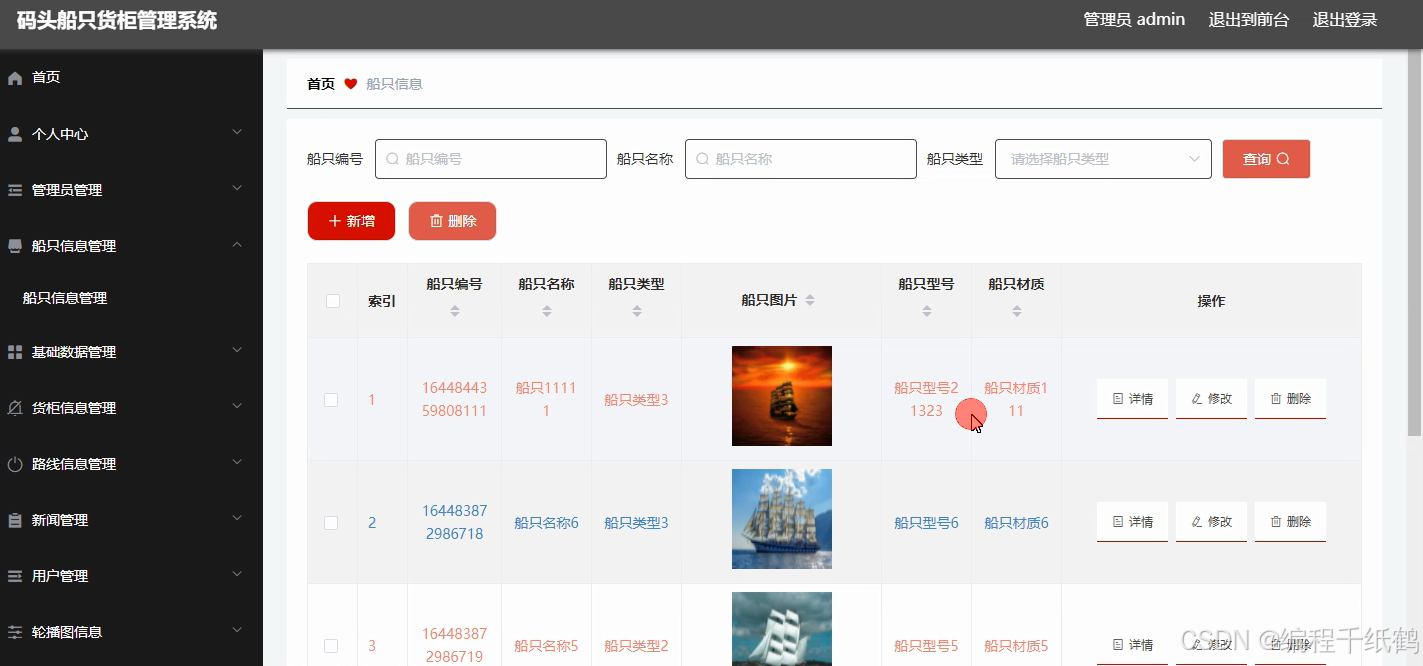Screen dimensions: 1423x666
Task: Click 退出到前台 in top bar
Action: (1249, 20)
